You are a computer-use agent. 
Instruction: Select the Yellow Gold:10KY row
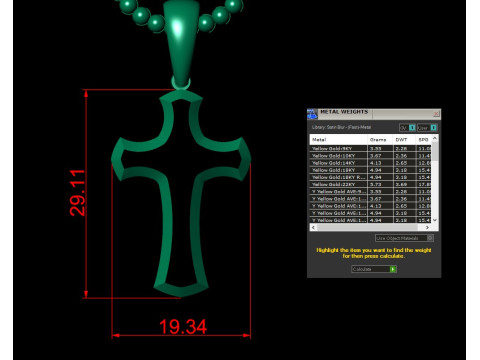370,156
